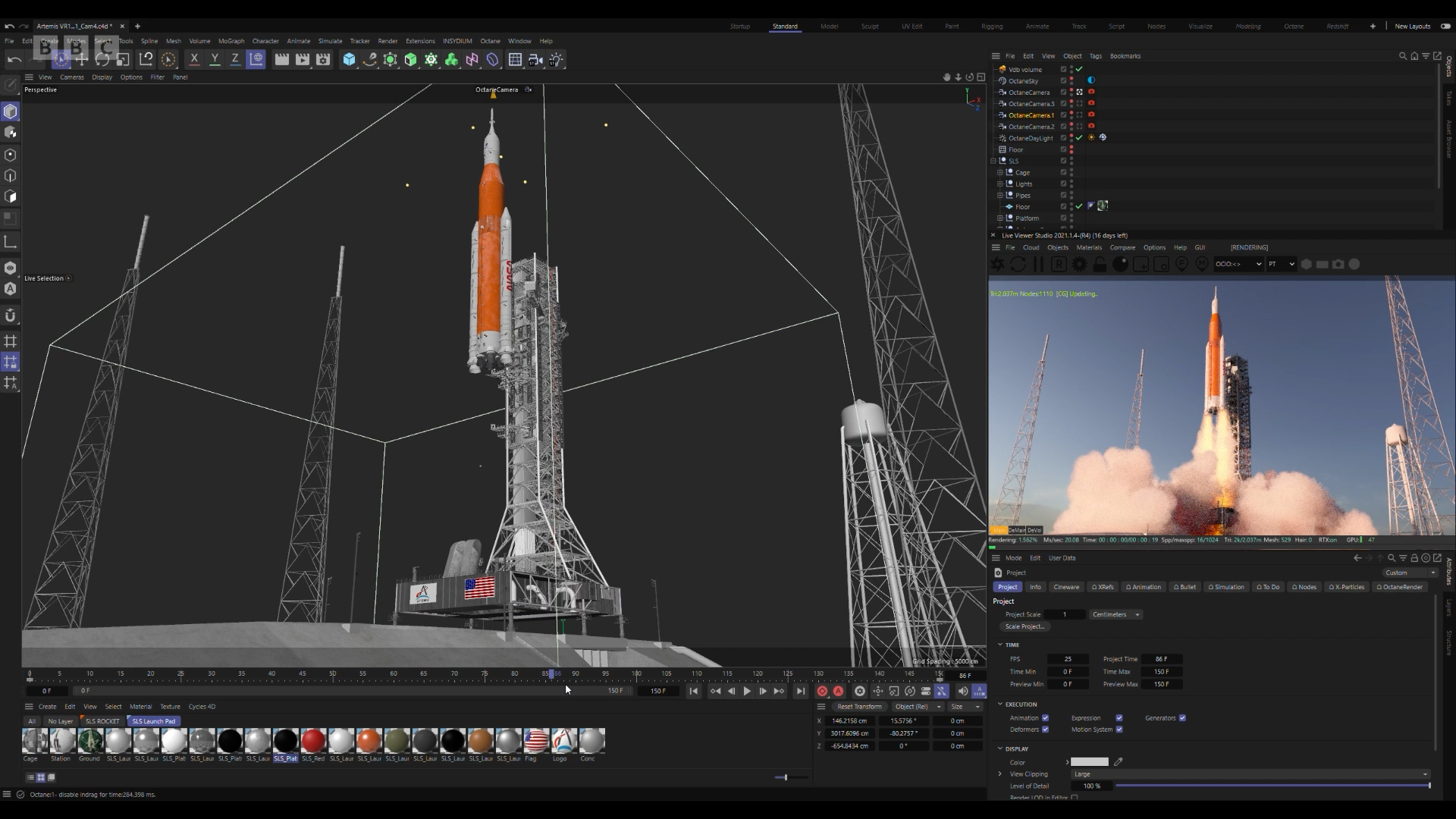Click the Render Region R icon
The width and height of the screenshot is (1456, 819).
pos(1059,264)
